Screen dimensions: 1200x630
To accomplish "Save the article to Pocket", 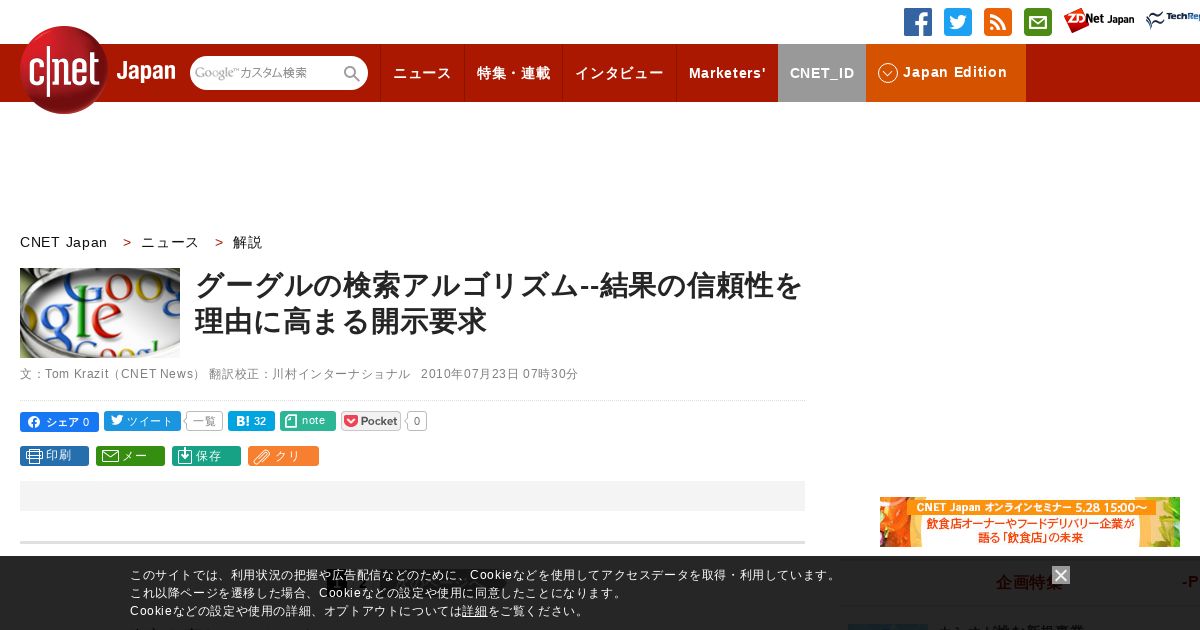I will coord(371,421).
